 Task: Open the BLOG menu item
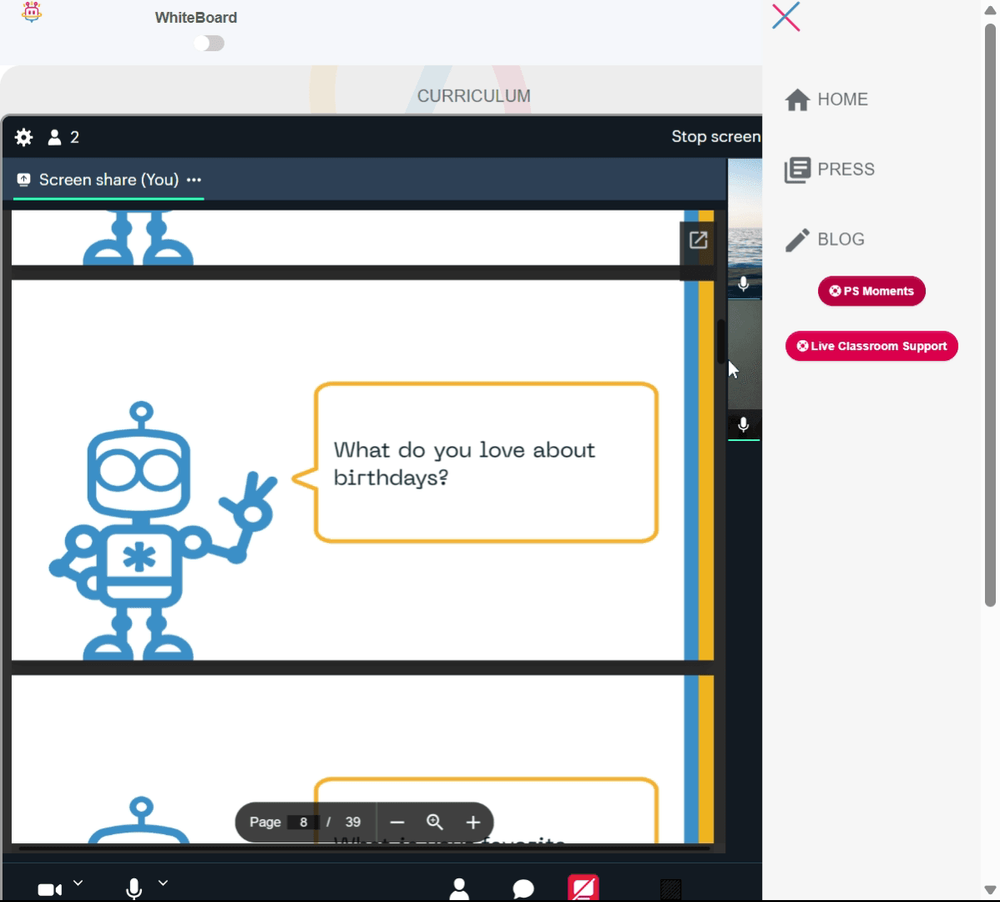coord(825,240)
